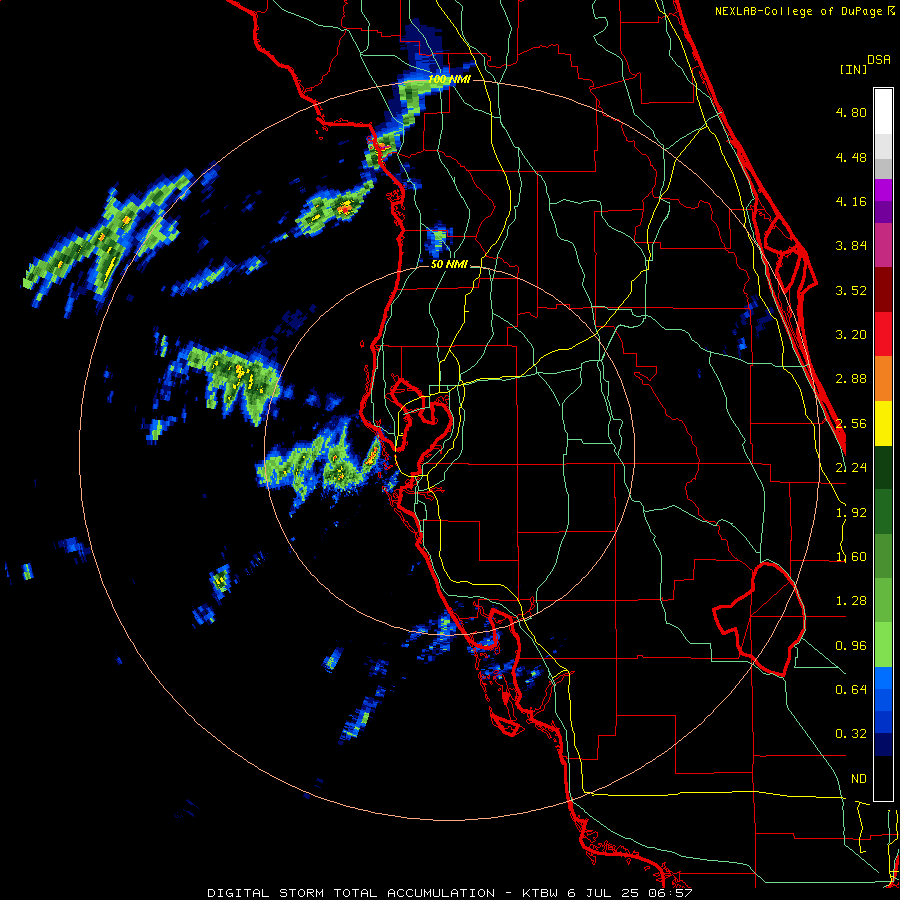Pick the black ND swatch at scale bottom
The image size is (900, 900).
pyautogui.click(x=883, y=778)
